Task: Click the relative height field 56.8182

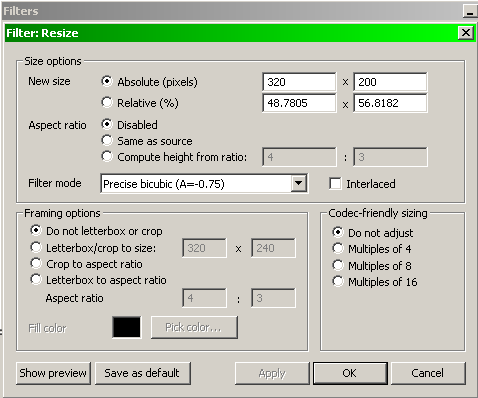Action: point(390,103)
